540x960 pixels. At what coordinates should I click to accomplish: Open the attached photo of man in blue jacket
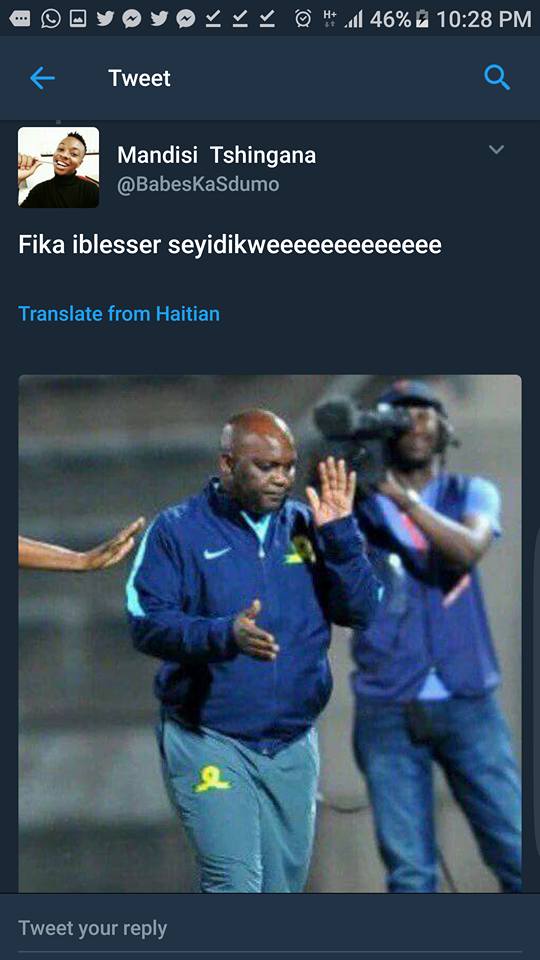tap(270, 633)
